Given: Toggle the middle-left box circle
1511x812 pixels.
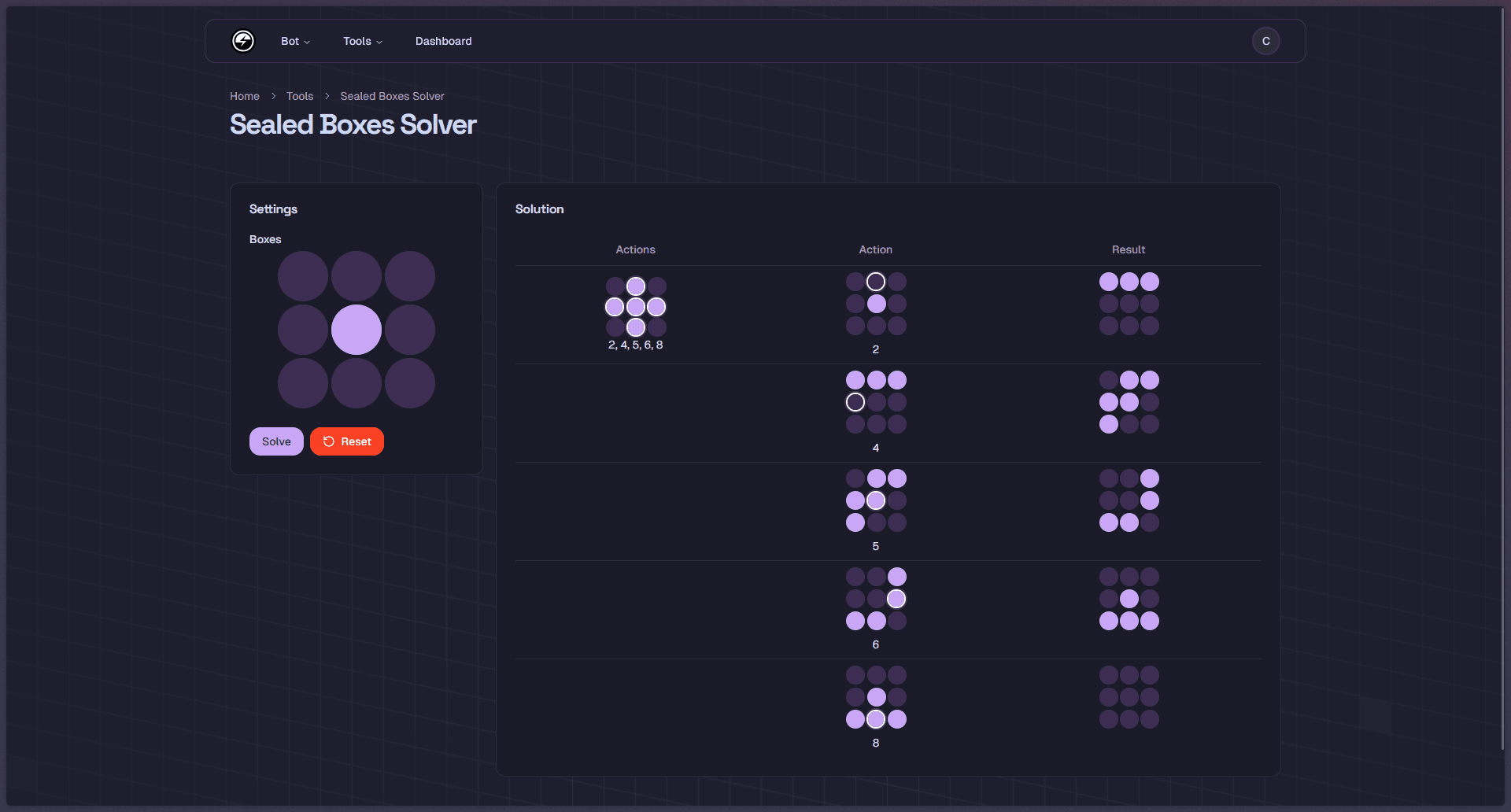Looking at the screenshot, I should tap(302, 330).
